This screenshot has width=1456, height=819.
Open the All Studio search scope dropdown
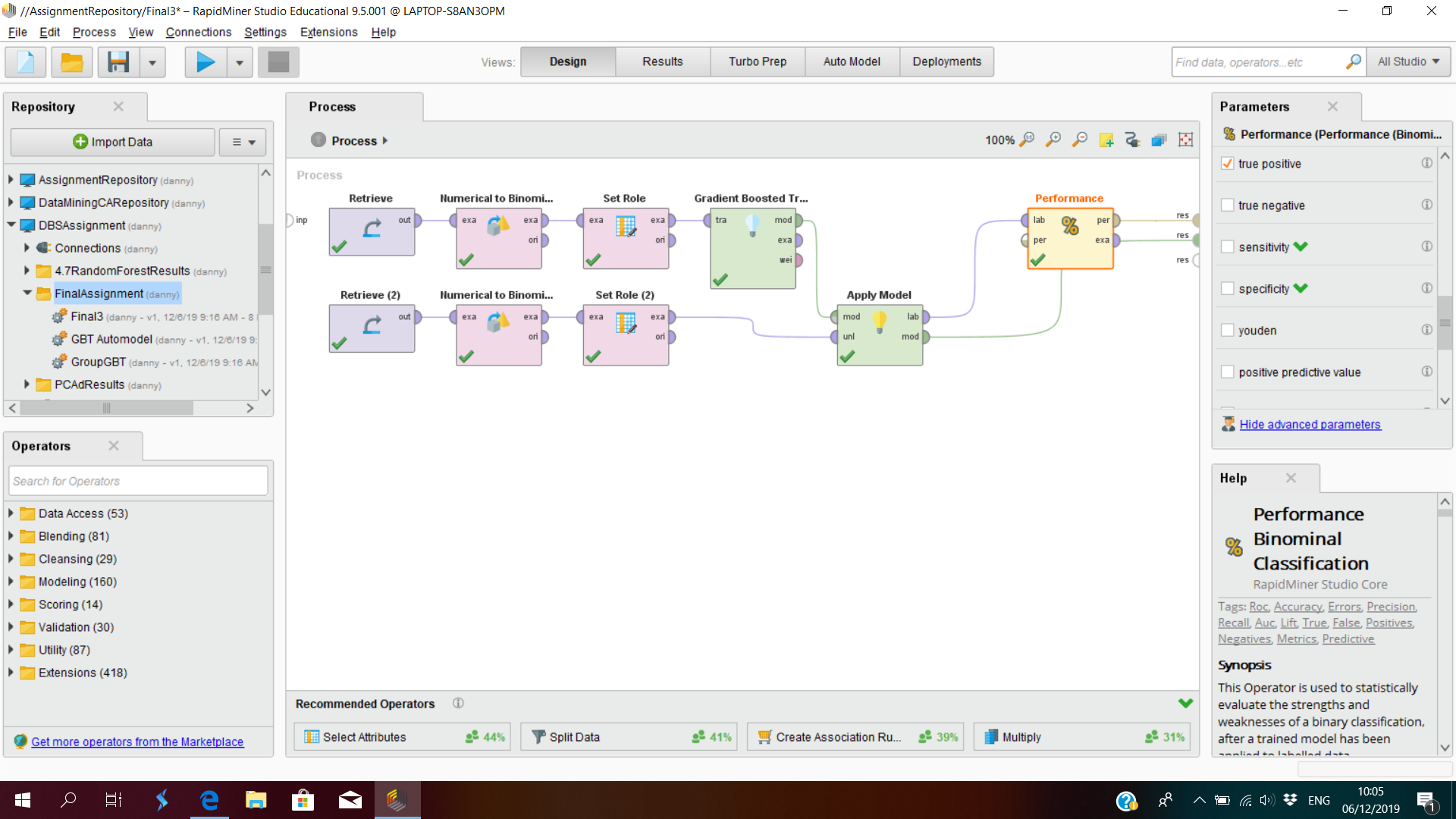1408,62
